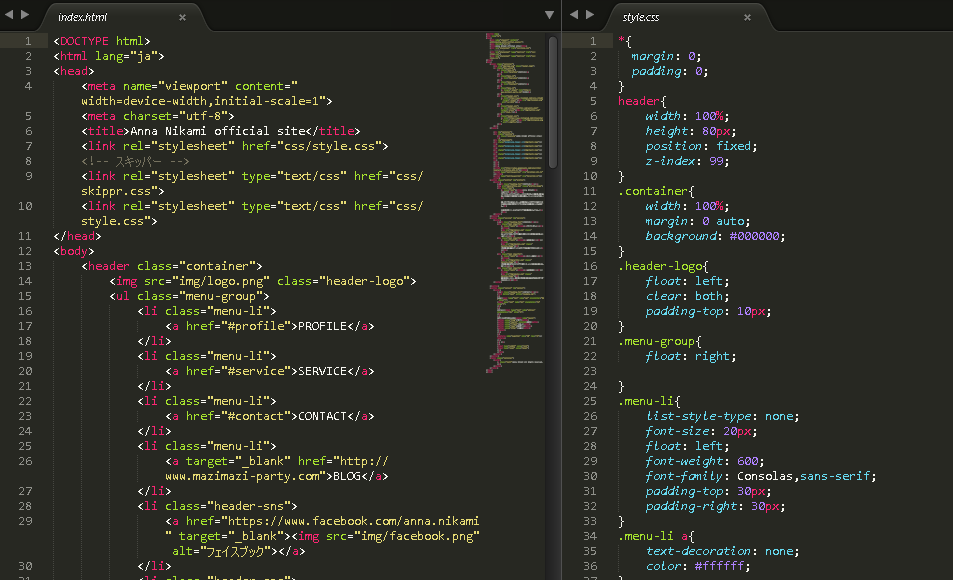This screenshot has width=953, height=580.
Task: Click the position: fixed declaration
Action: click(701, 146)
